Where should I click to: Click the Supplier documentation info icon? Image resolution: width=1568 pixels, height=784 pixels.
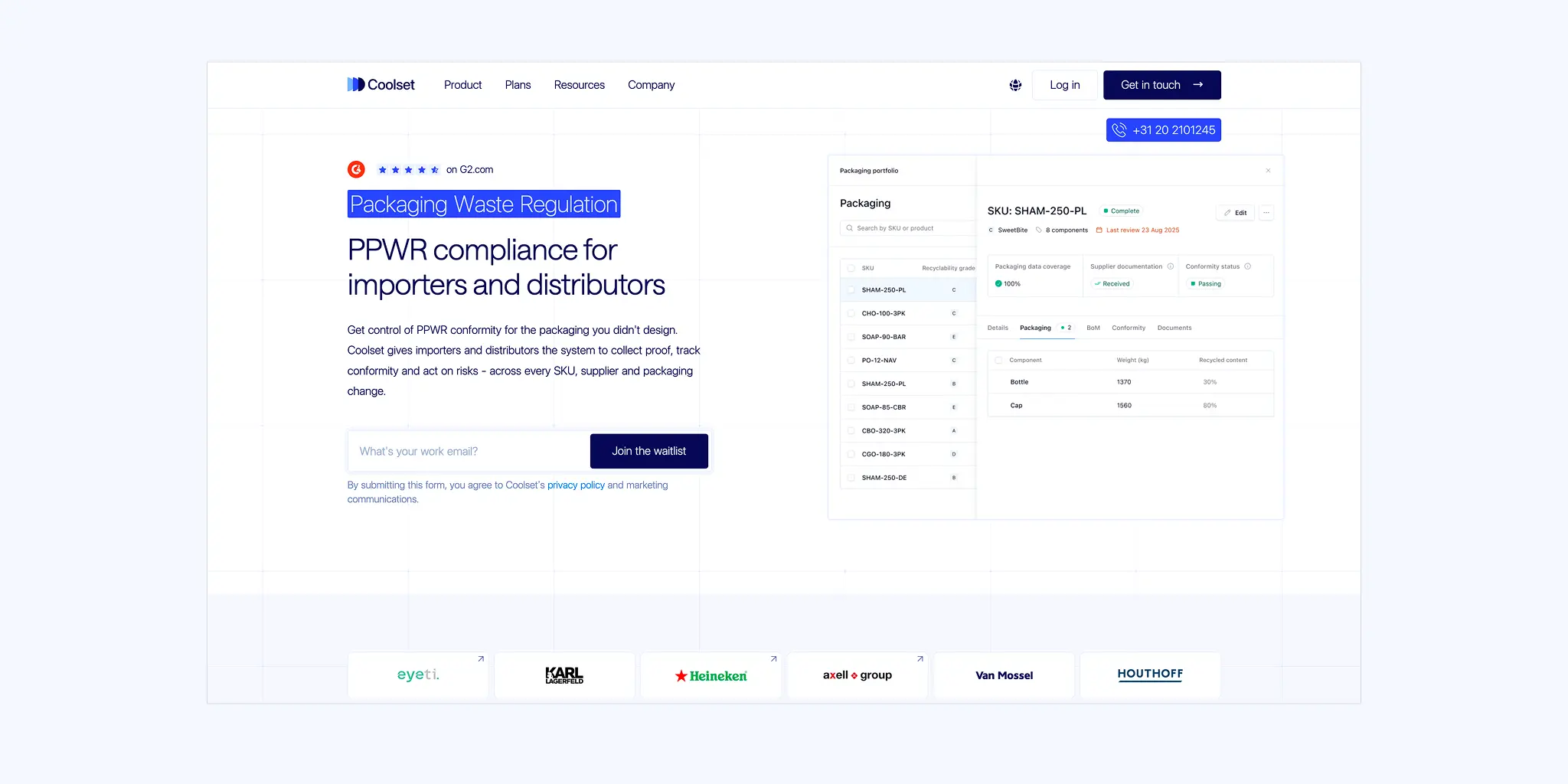point(1171,266)
